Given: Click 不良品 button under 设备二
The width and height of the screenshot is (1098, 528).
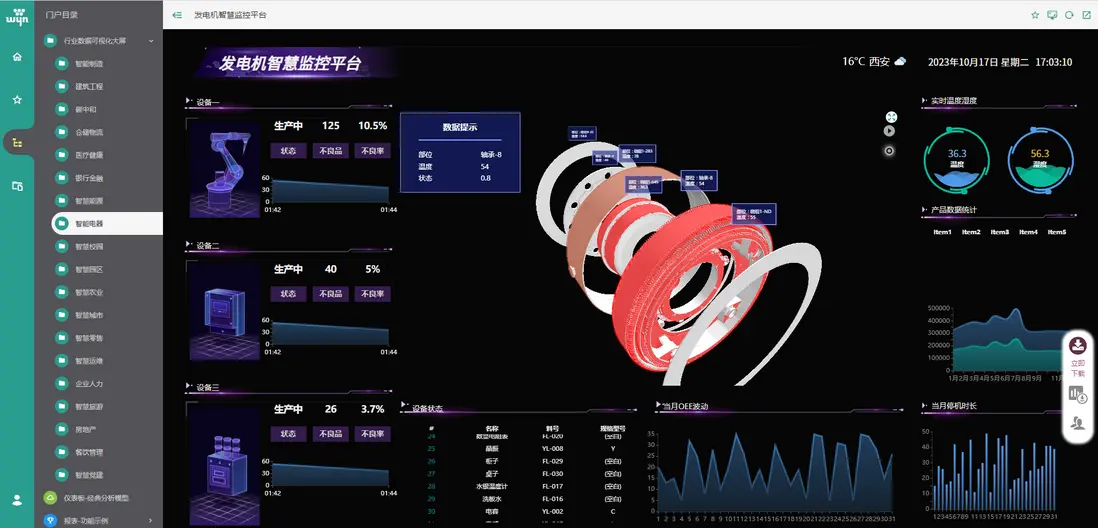Looking at the screenshot, I should (x=331, y=294).
